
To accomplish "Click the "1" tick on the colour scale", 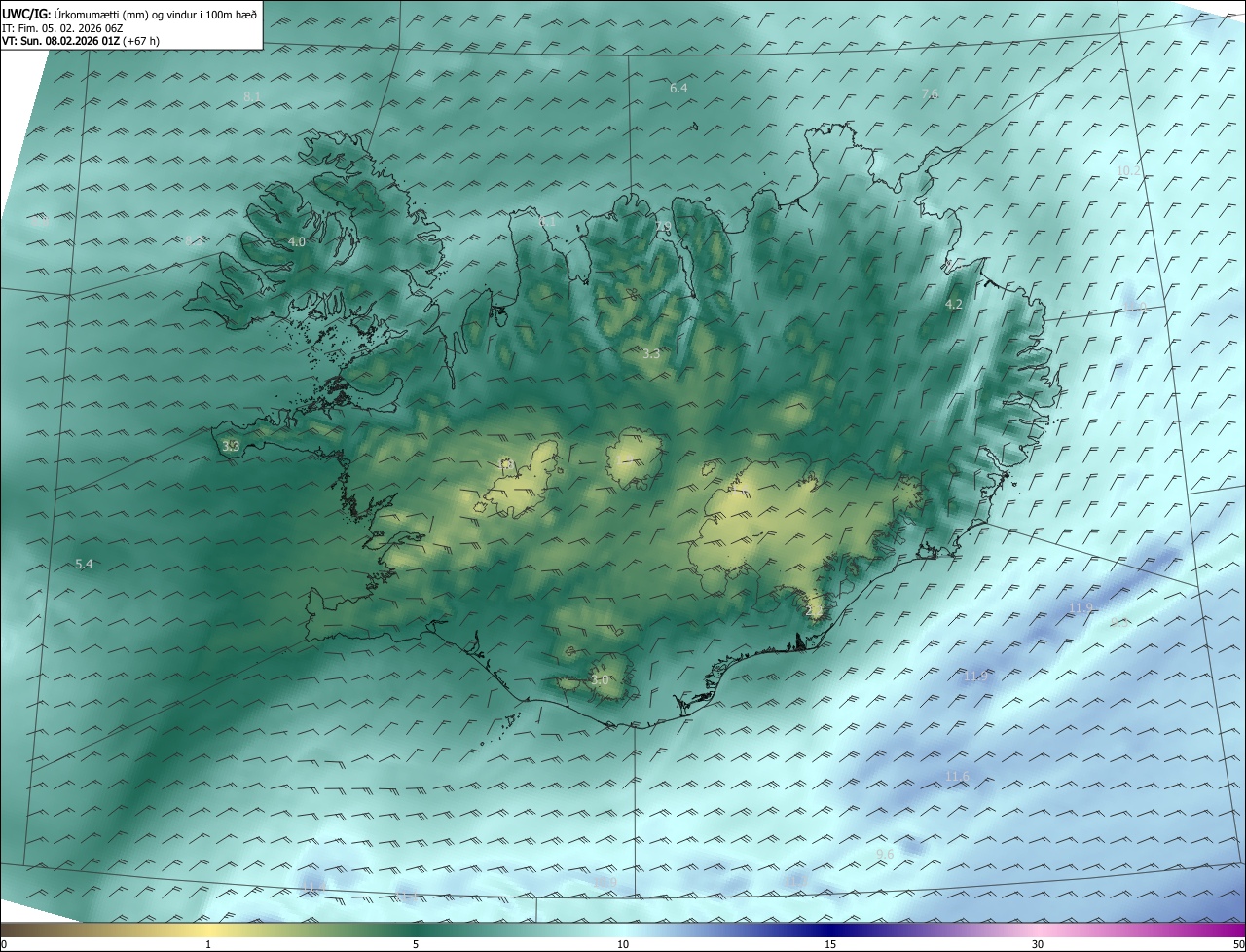I will (208, 944).
